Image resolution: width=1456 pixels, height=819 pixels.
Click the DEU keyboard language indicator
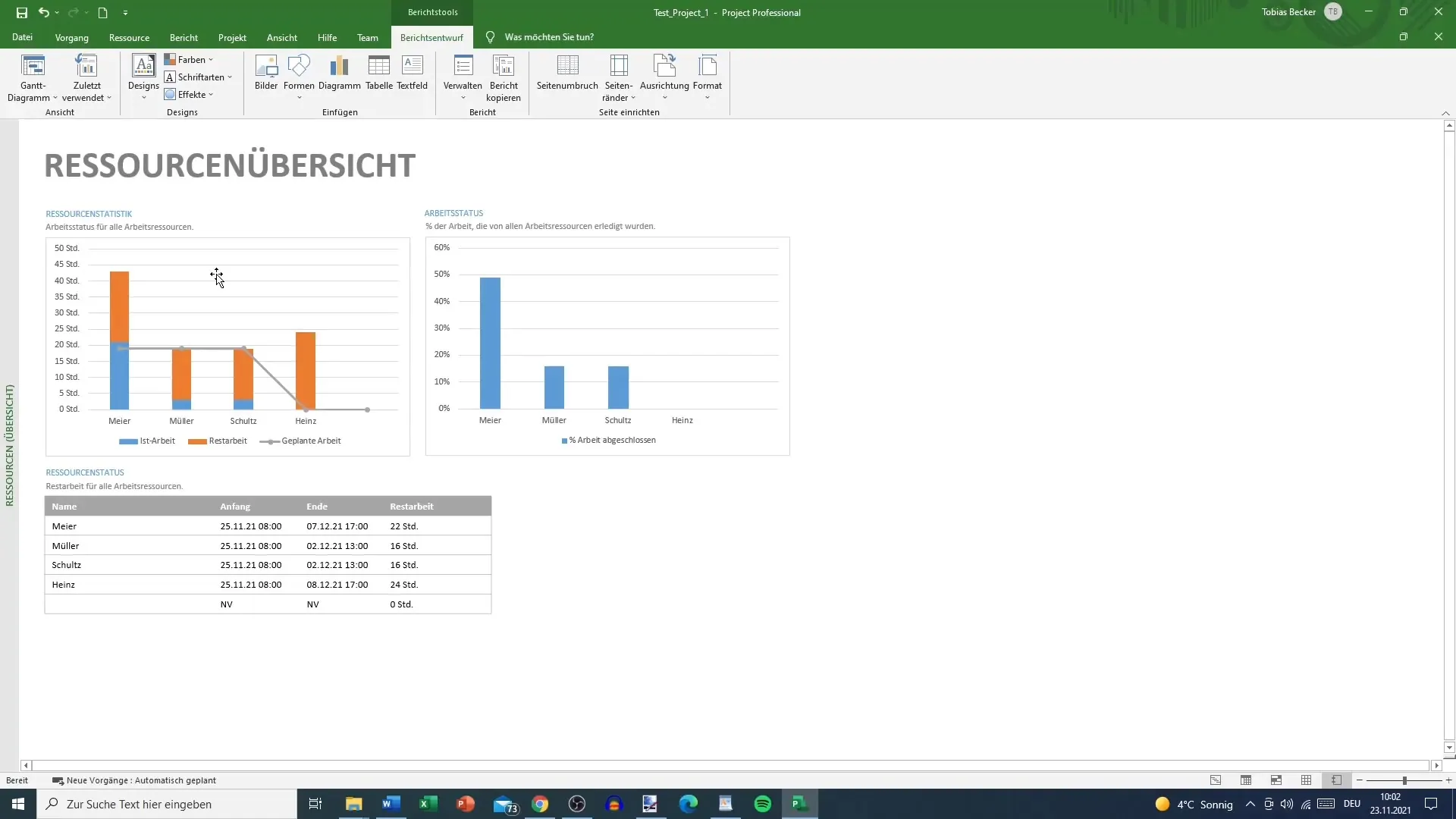pyautogui.click(x=1351, y=804)
